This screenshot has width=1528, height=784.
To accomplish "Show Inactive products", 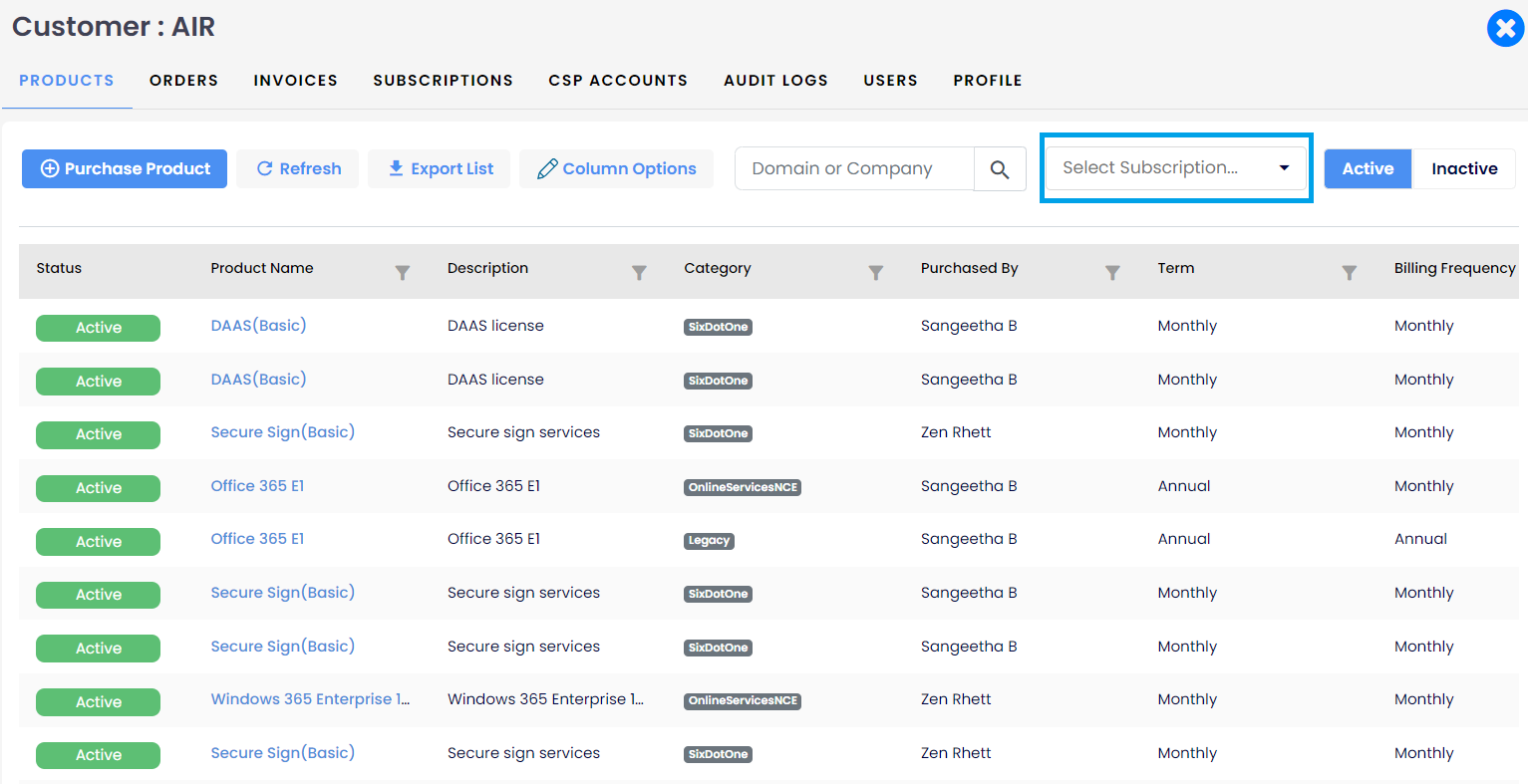I will (1464, 168).
